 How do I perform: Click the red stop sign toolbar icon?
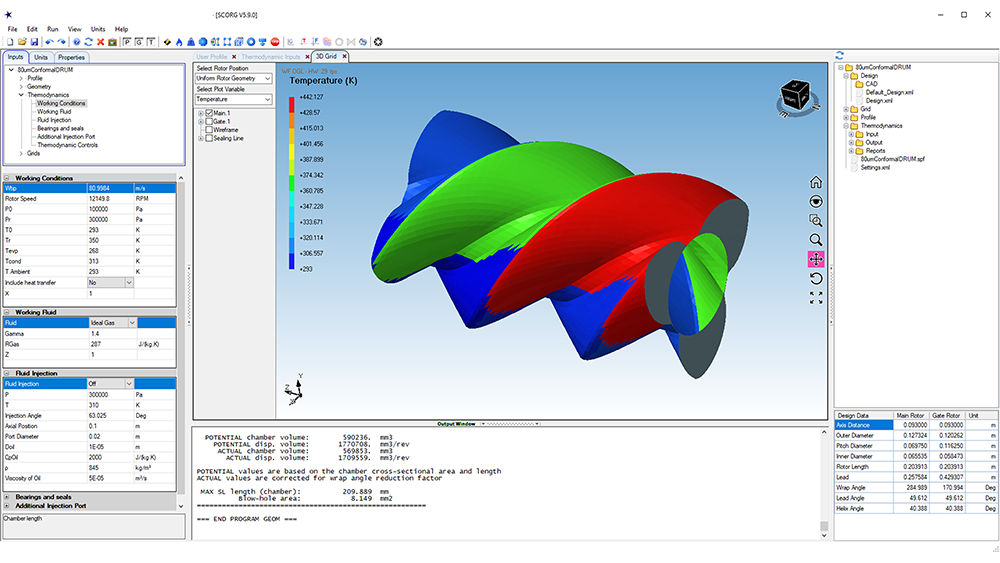(x=275, y=42)
